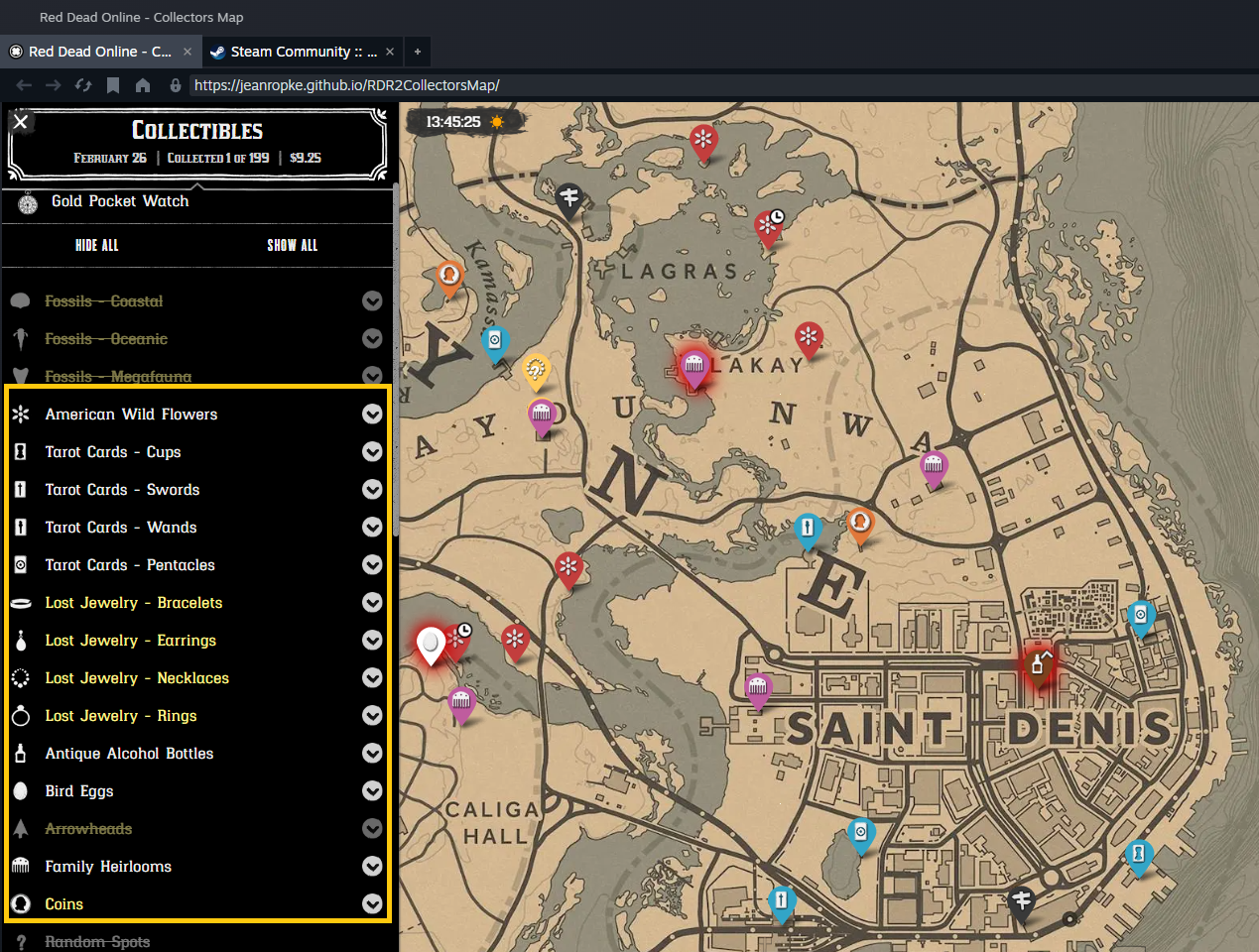The height and width of the screenshot is (952, 1259).
Task: Expand the Fossils - Oceanic chevron
Action: (x=372, y=339)
